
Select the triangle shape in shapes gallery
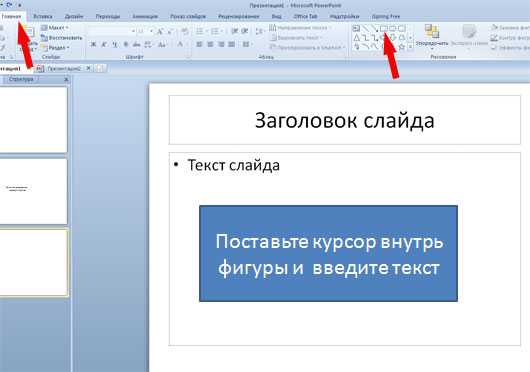coord(356,38)
